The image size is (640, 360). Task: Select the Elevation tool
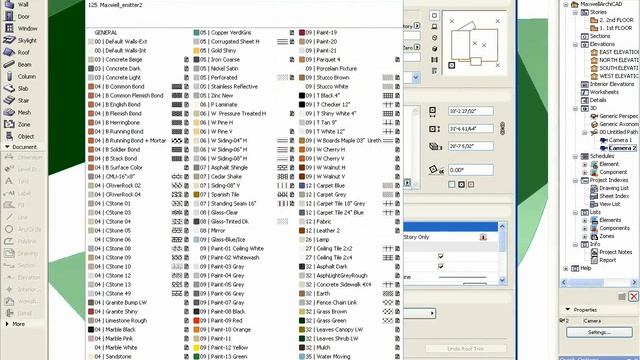click(x=23, y=278)
